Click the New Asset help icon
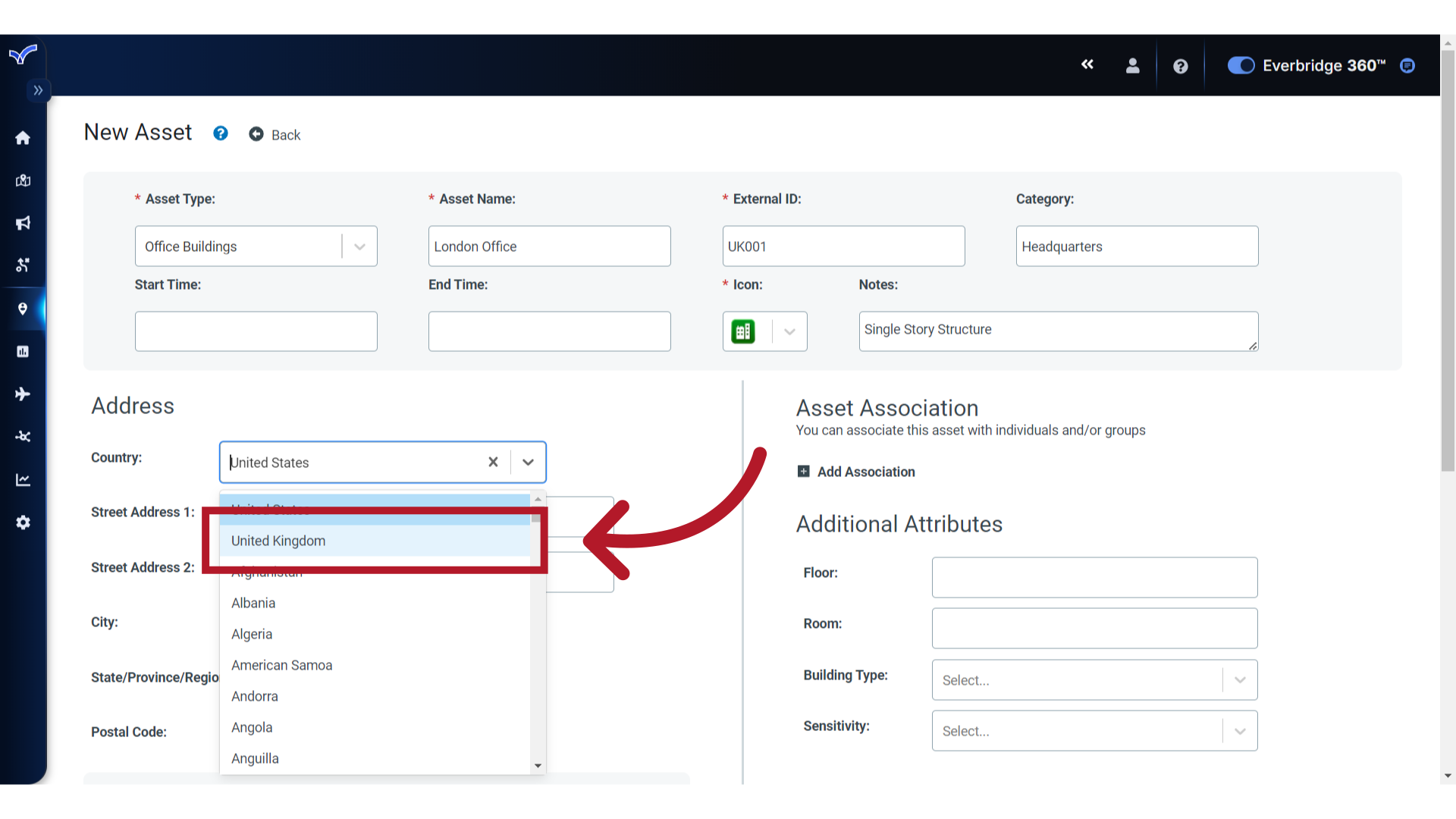The height and width of the screenshot is (819, 1456). pos(221,133)
